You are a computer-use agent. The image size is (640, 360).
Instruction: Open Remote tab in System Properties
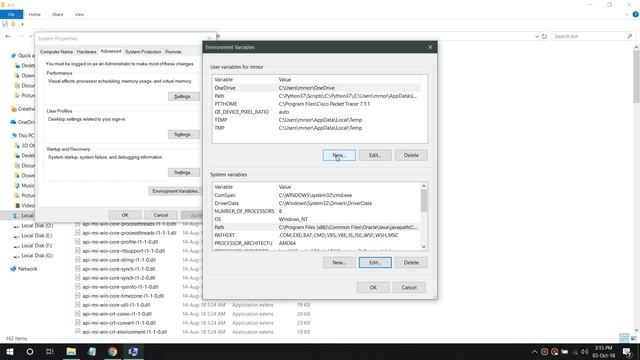pos(173,52)
